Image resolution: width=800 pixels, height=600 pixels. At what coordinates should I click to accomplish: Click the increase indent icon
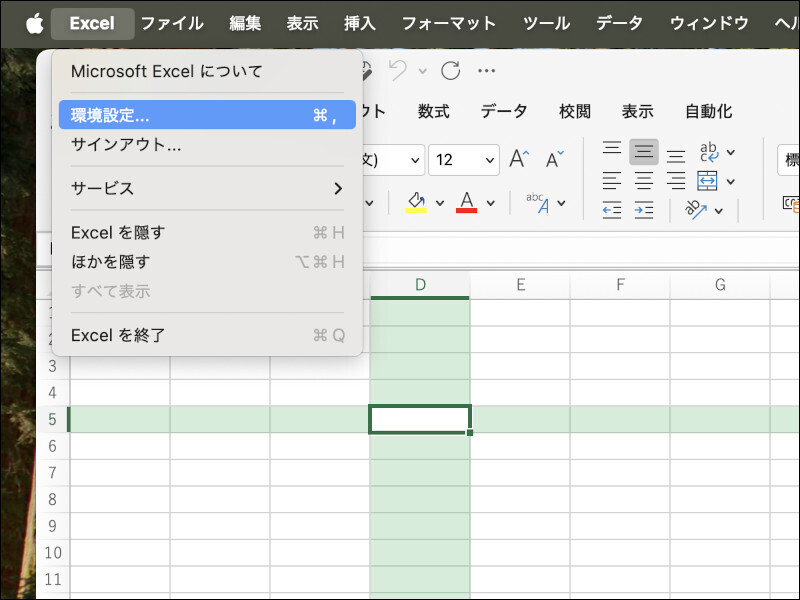pyautogui.click(x=644, y=210)
